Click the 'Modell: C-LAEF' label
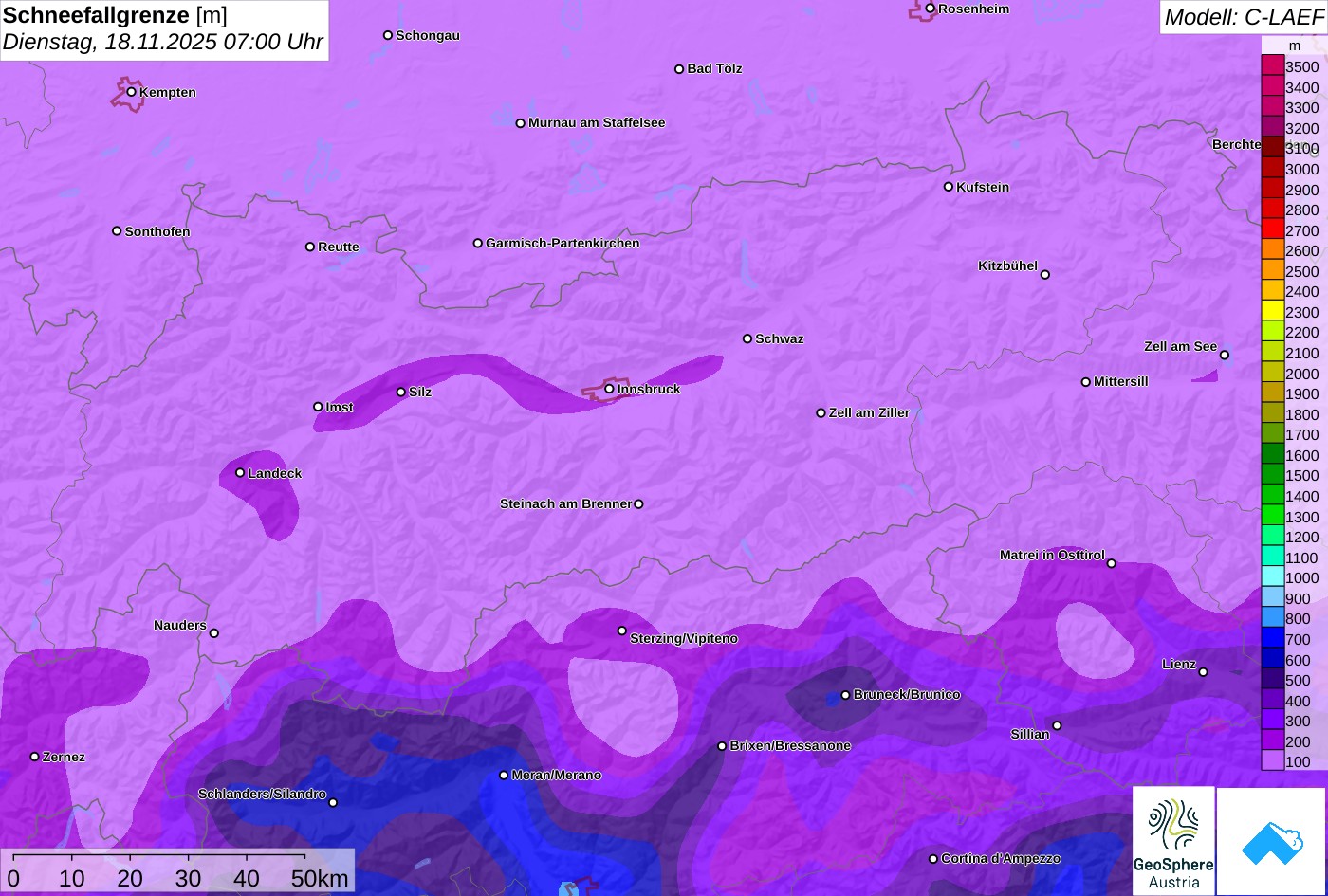This screenshot has height=896, width=1328. tap(1244, 17)
